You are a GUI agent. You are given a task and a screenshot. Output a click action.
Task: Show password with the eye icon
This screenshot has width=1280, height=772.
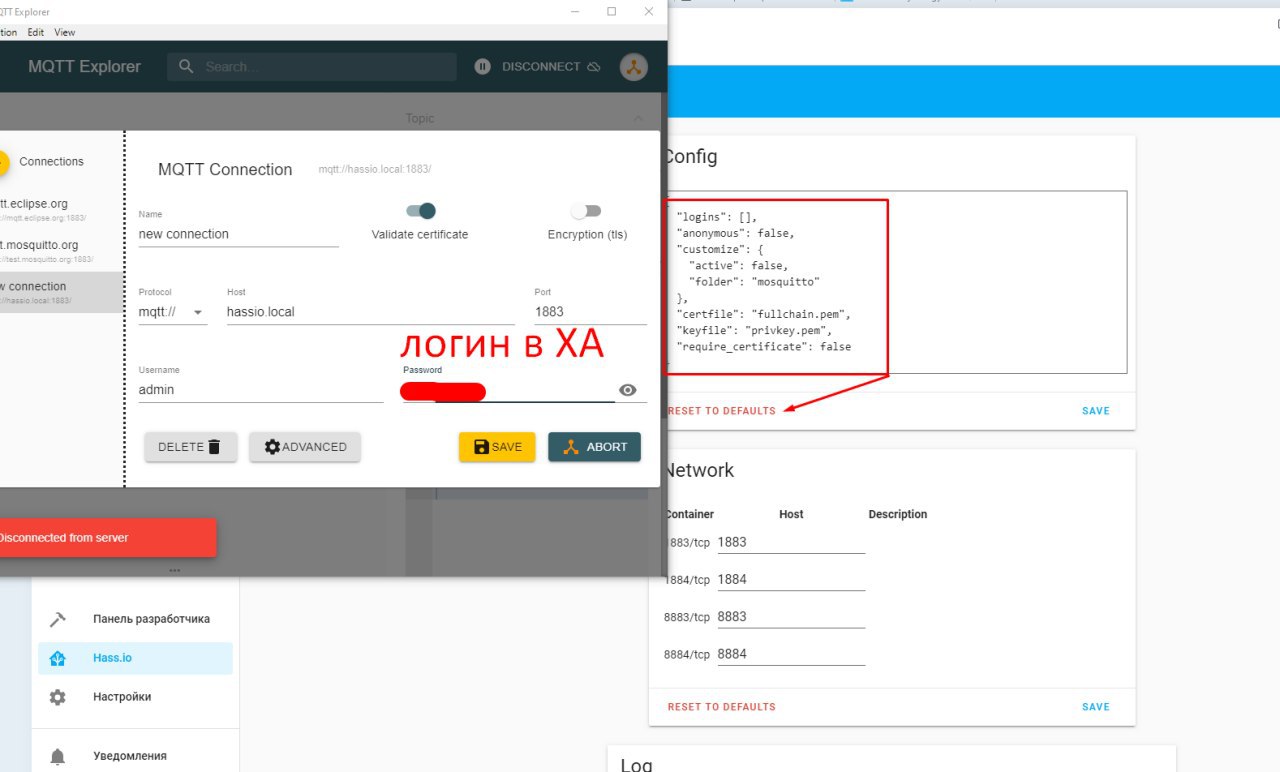point(628,390)
